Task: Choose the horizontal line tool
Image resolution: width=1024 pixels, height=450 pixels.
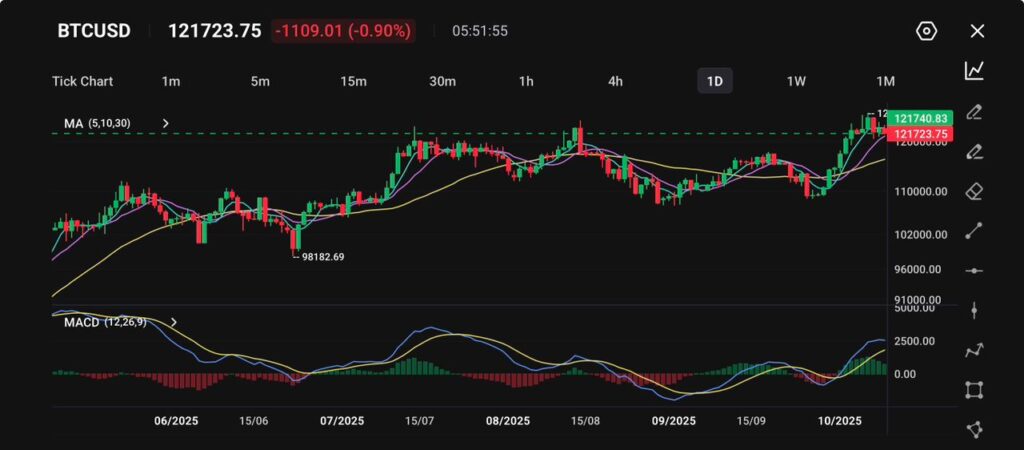Action: click(x=974, y=271)
